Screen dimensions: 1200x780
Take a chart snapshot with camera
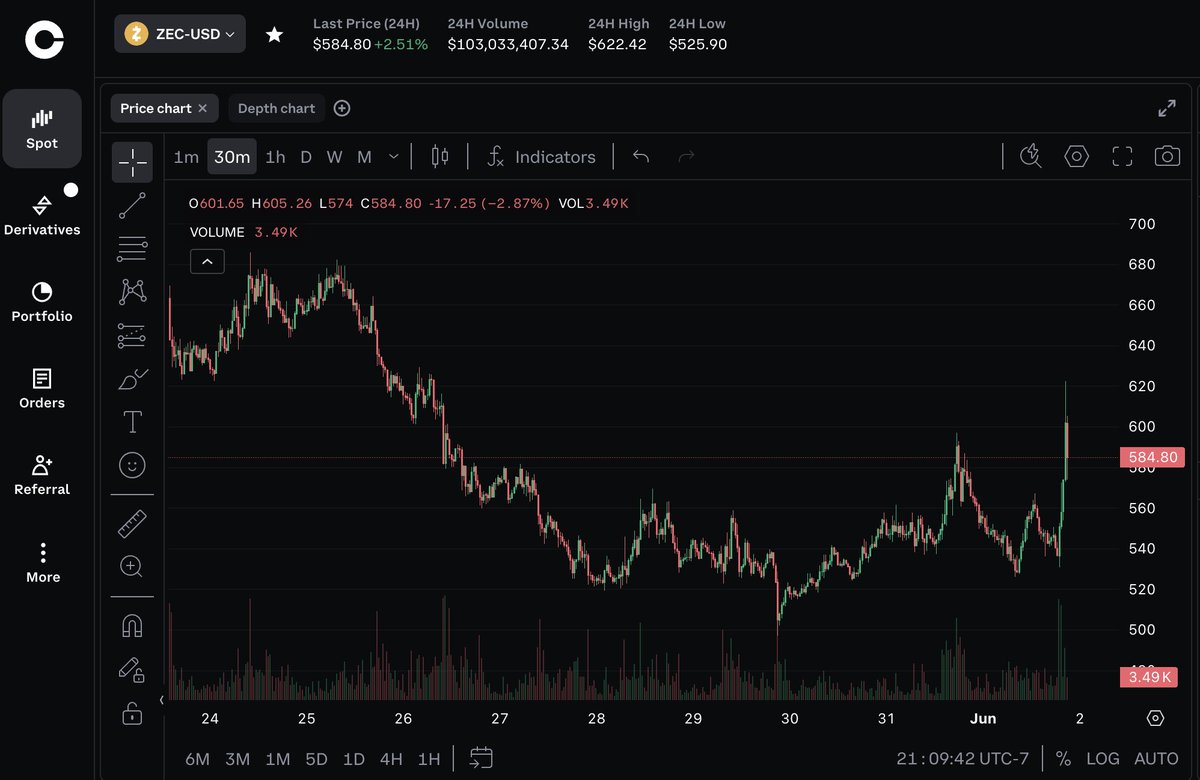click(1167, 156)
